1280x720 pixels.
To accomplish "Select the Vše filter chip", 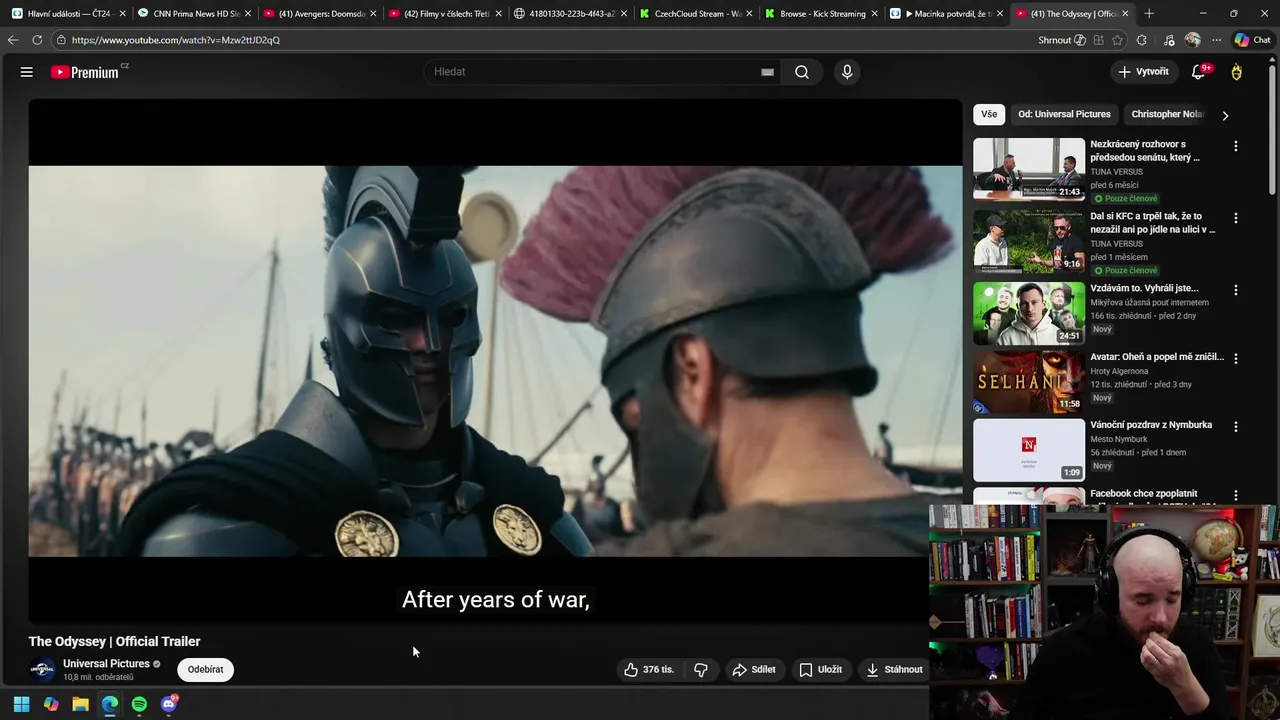I will point(989,114).
